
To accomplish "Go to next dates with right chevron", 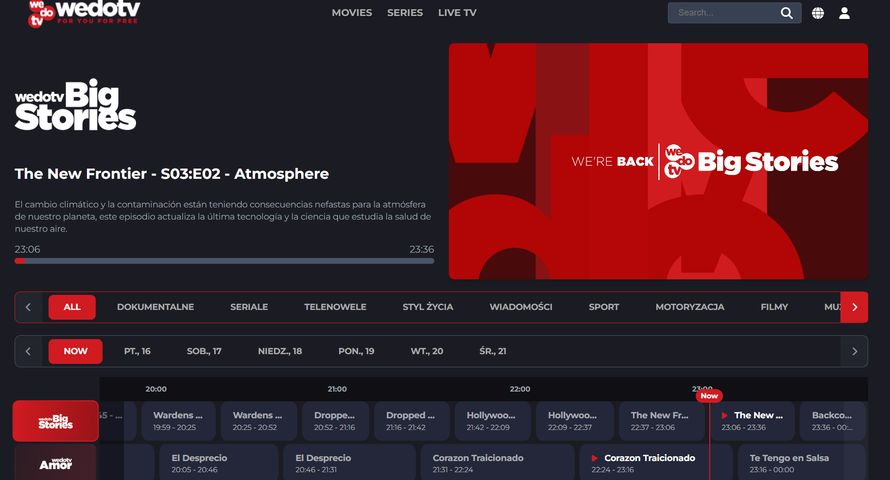I will [x=854, y=351].
